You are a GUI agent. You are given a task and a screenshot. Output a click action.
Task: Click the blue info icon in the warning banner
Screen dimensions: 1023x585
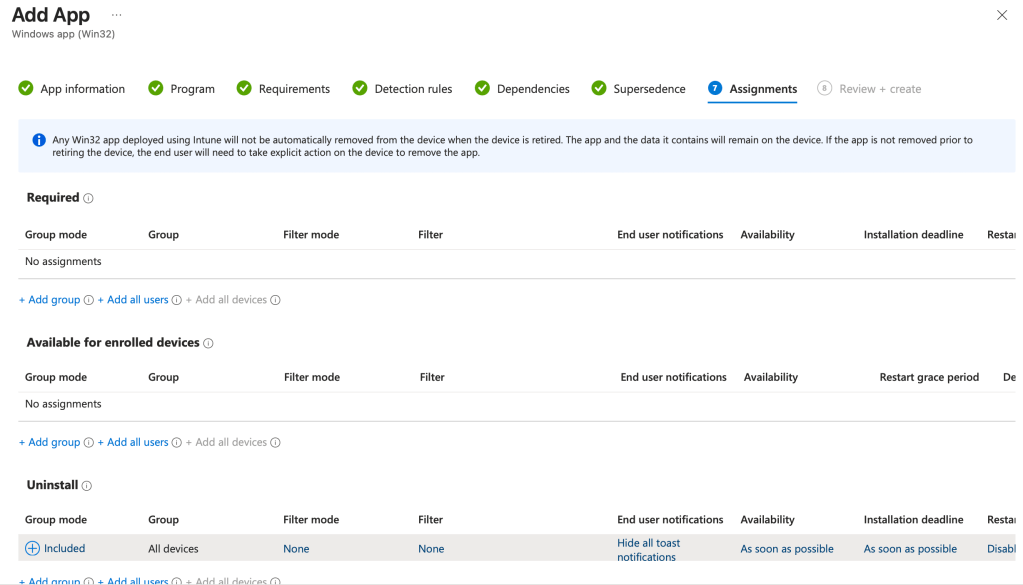38,139
